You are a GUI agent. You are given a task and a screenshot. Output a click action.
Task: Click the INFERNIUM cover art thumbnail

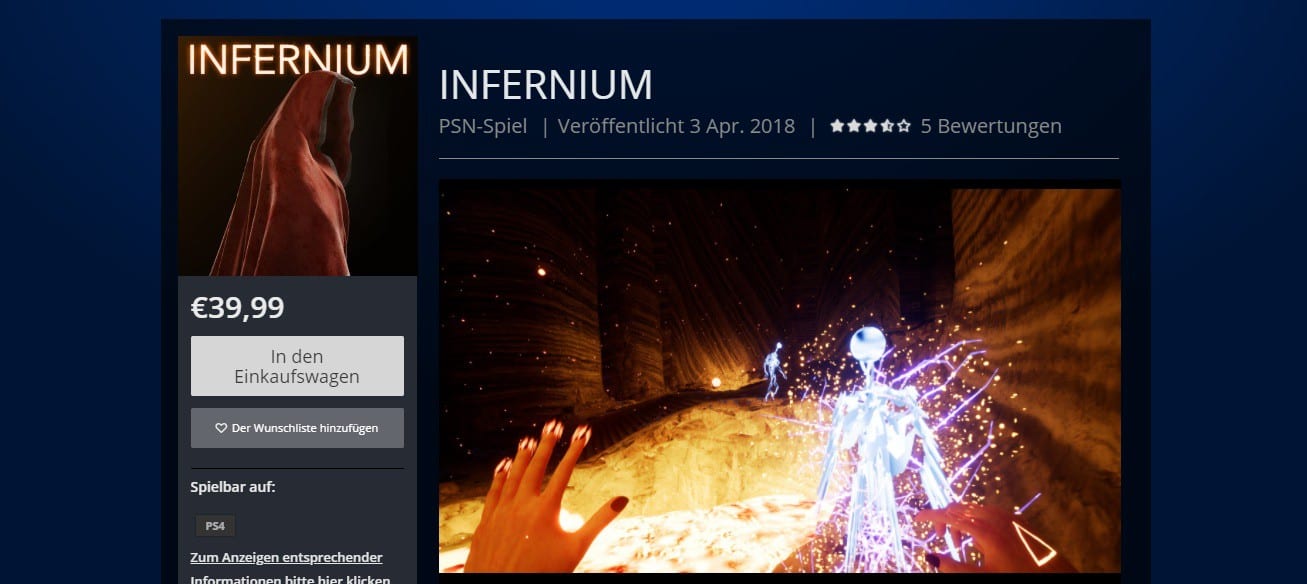click(x=297, y=156)
